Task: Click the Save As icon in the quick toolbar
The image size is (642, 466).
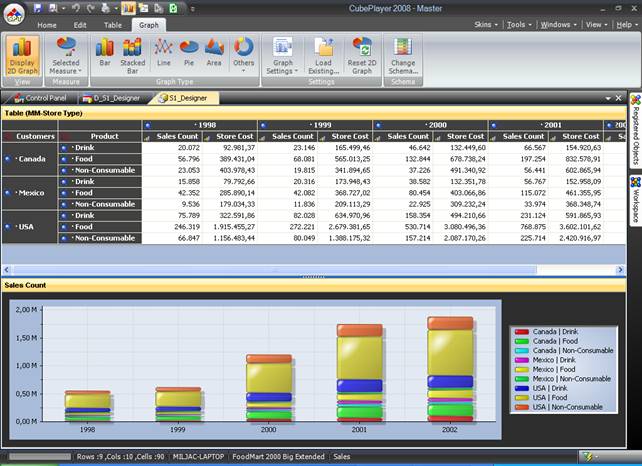Action: [x=53, y=8]
